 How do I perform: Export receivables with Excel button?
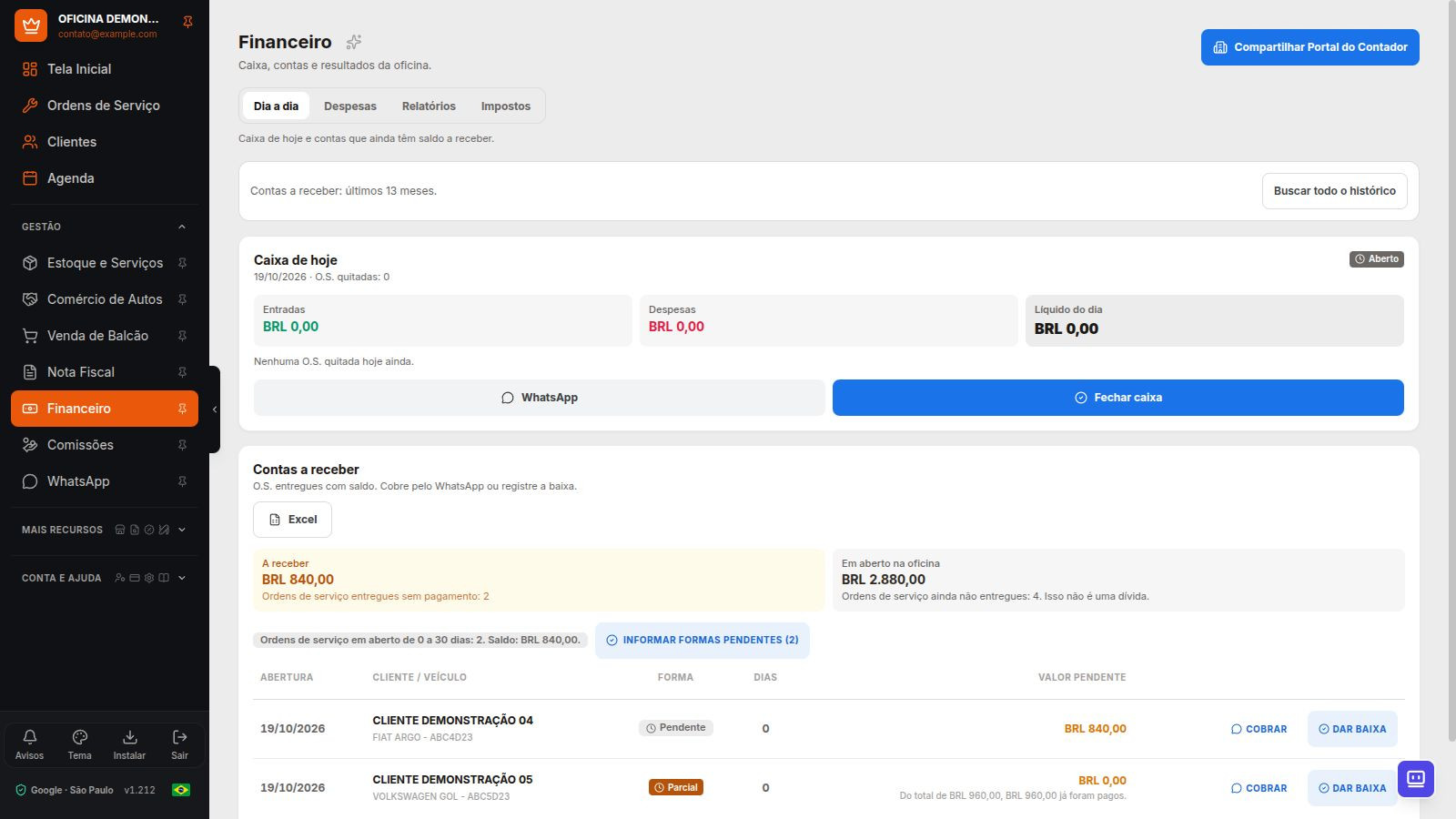point(292,520)
